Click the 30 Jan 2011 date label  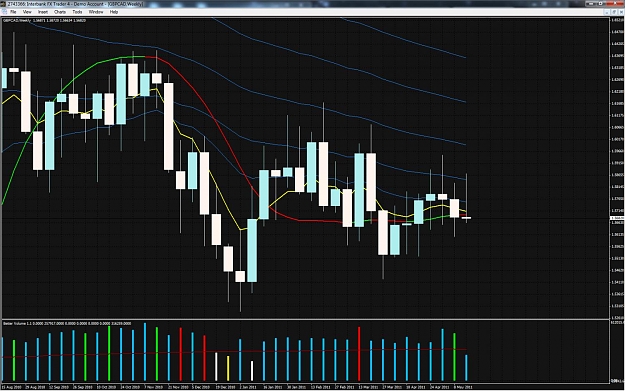(297, 387)
